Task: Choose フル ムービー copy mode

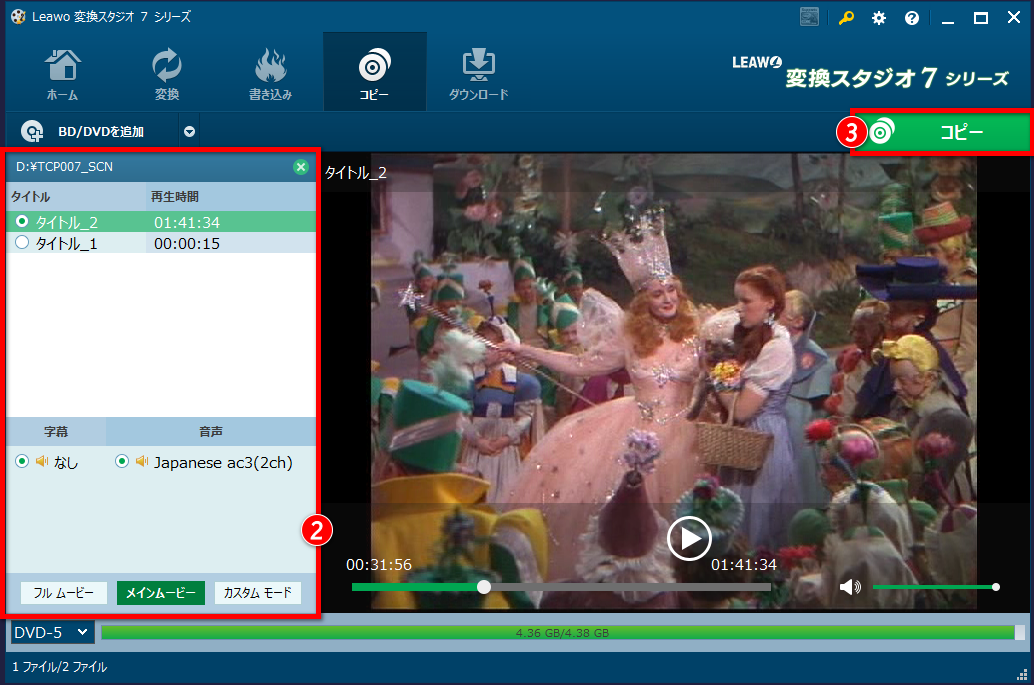Action: (63, 593)
